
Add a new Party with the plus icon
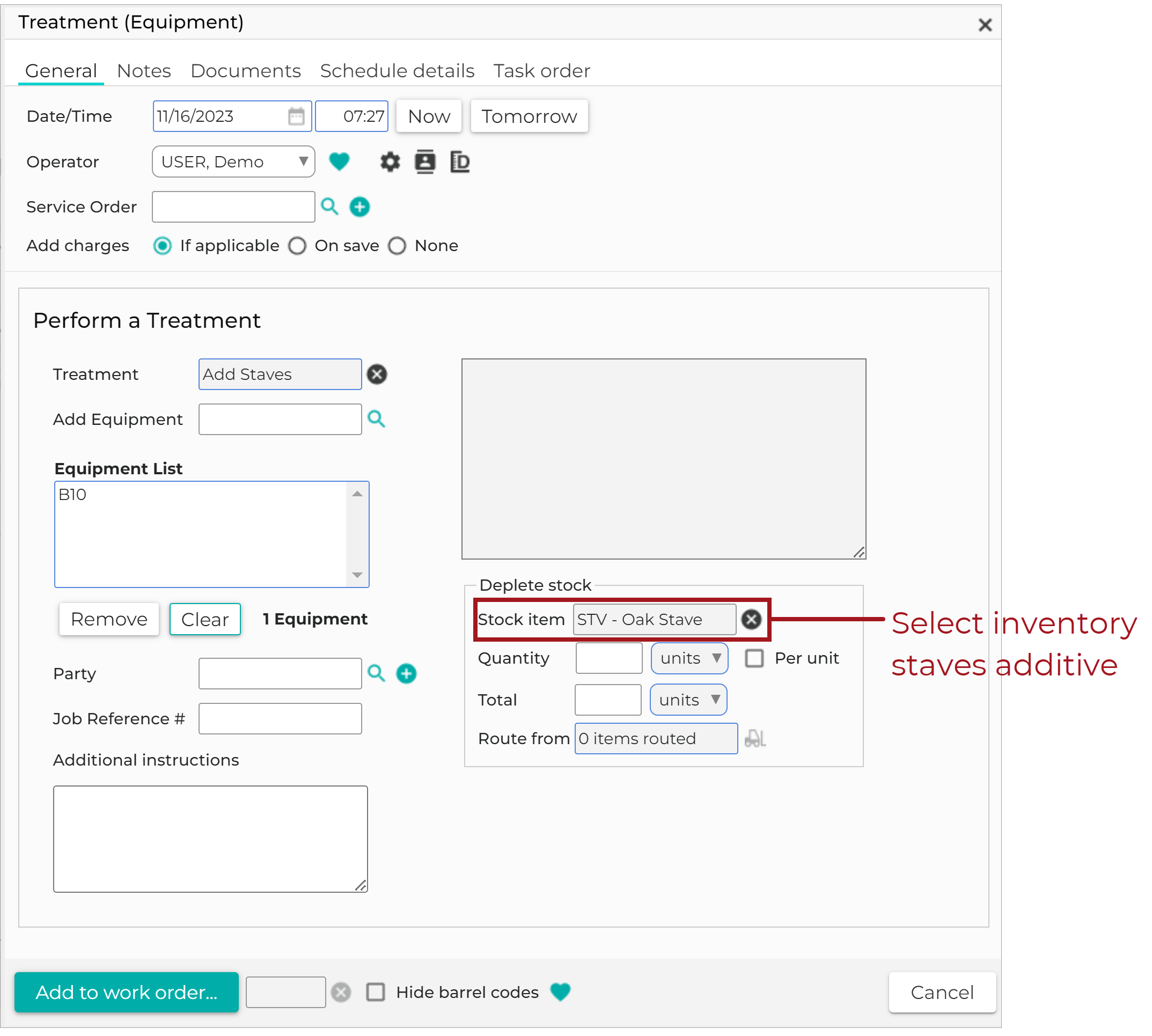[406, 674]
